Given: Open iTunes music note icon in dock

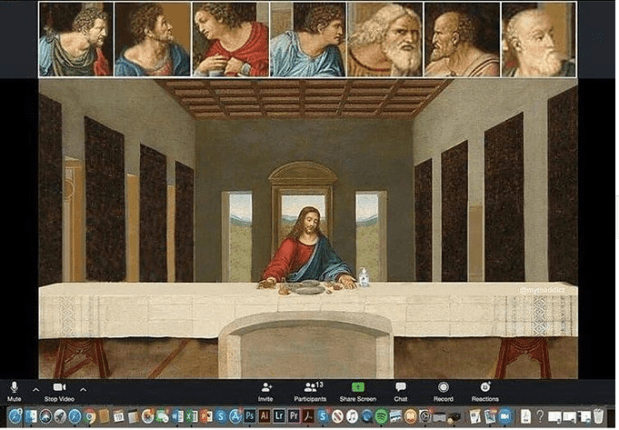Looking at the screenshot, I should [x=352, y=417].
